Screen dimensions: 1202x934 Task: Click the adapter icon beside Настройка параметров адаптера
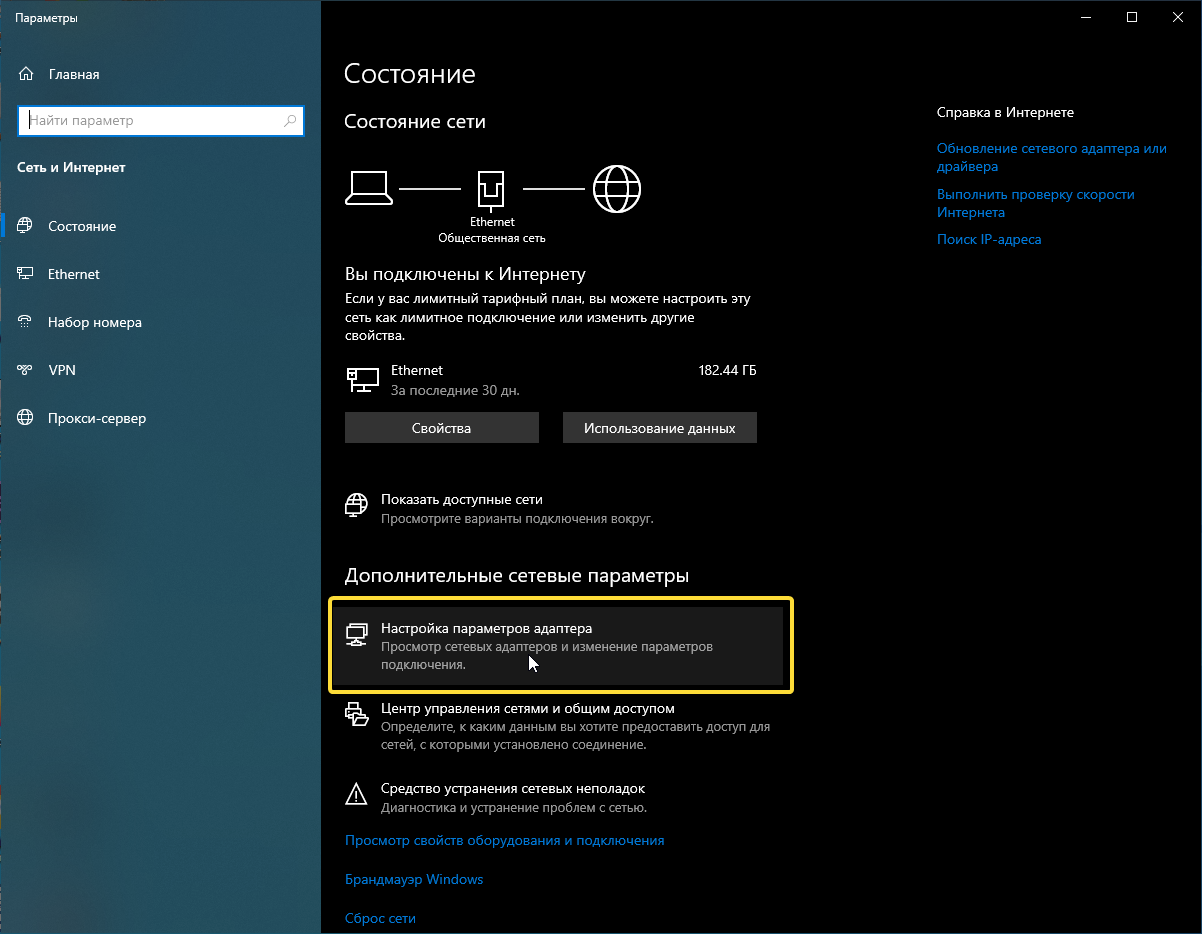[x=356, y=634]
